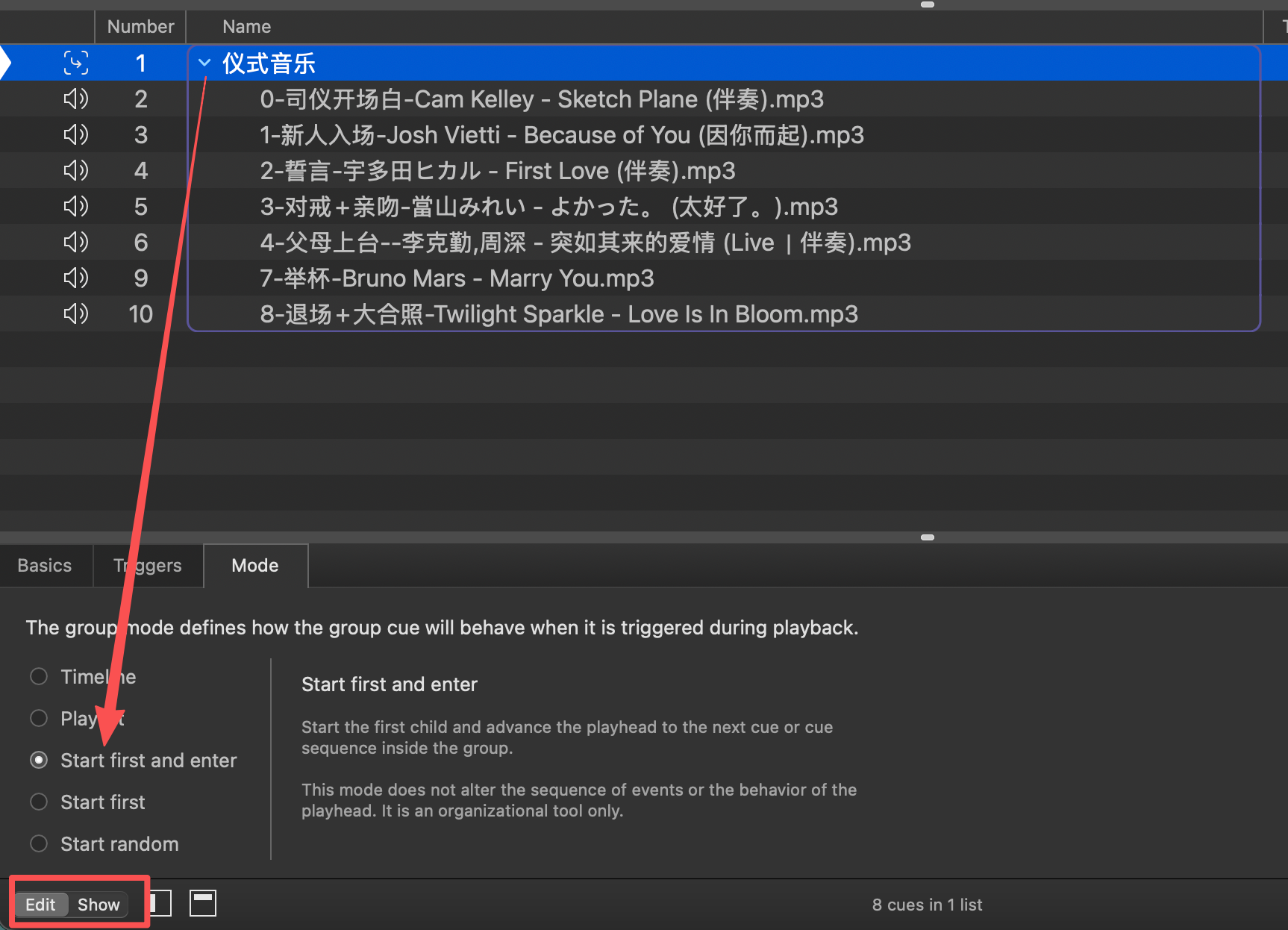Click the Number column header
Screen dimensions: 1288x930
[140, 27]
